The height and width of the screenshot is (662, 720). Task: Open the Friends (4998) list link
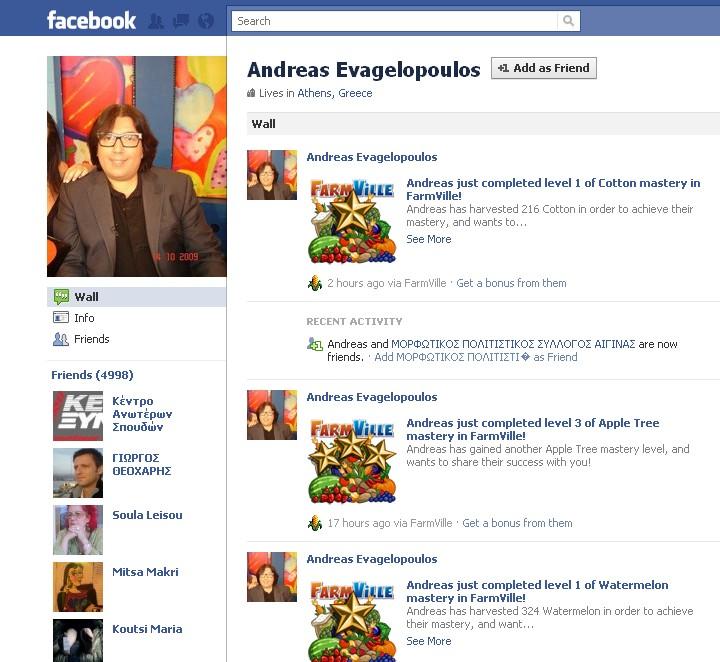92,375
